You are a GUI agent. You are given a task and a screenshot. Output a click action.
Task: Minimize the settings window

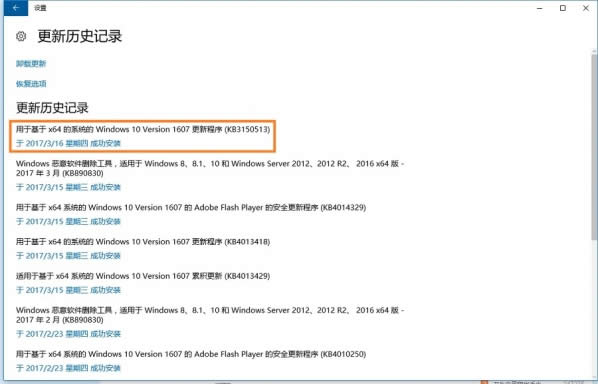tap(540, 8)
